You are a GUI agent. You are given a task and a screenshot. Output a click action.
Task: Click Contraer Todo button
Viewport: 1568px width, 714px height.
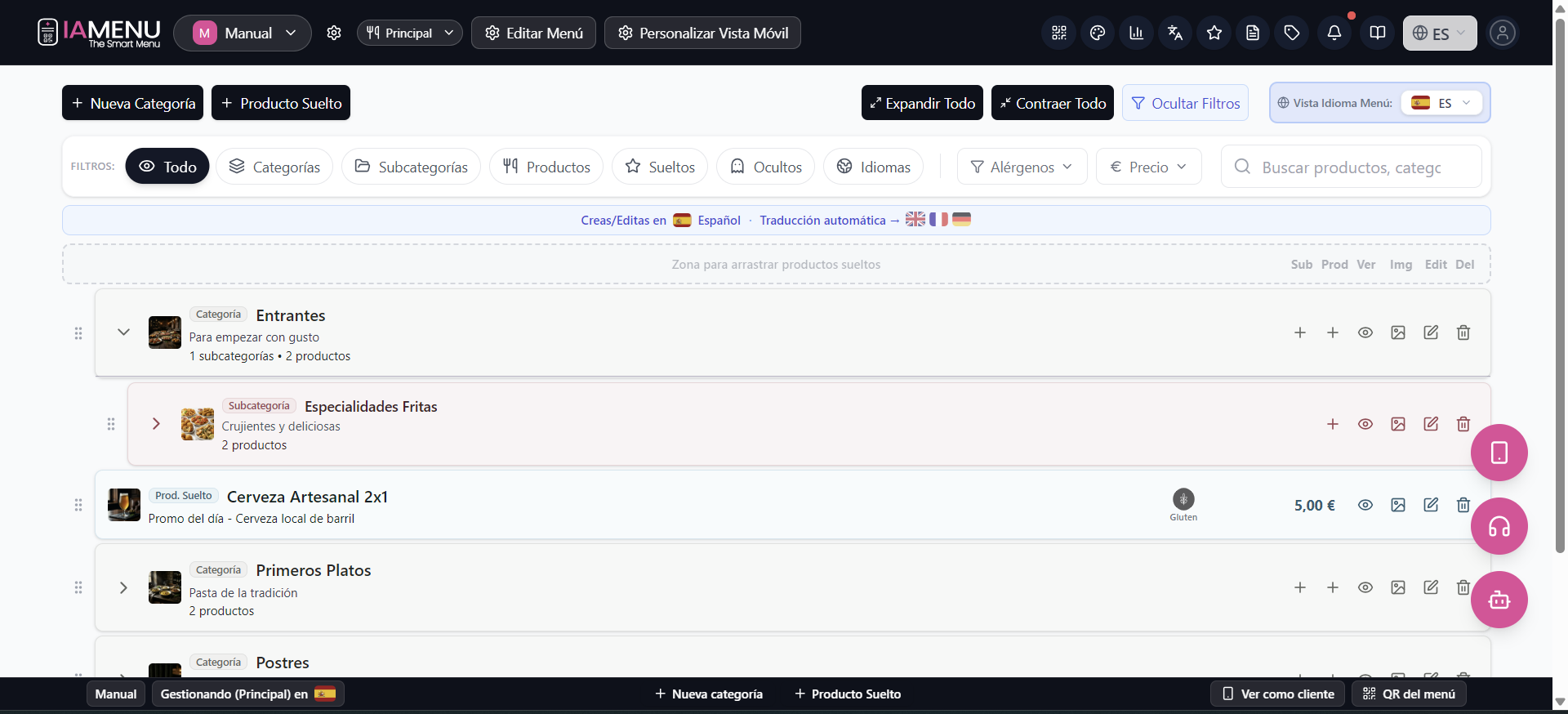point(1052,103)
